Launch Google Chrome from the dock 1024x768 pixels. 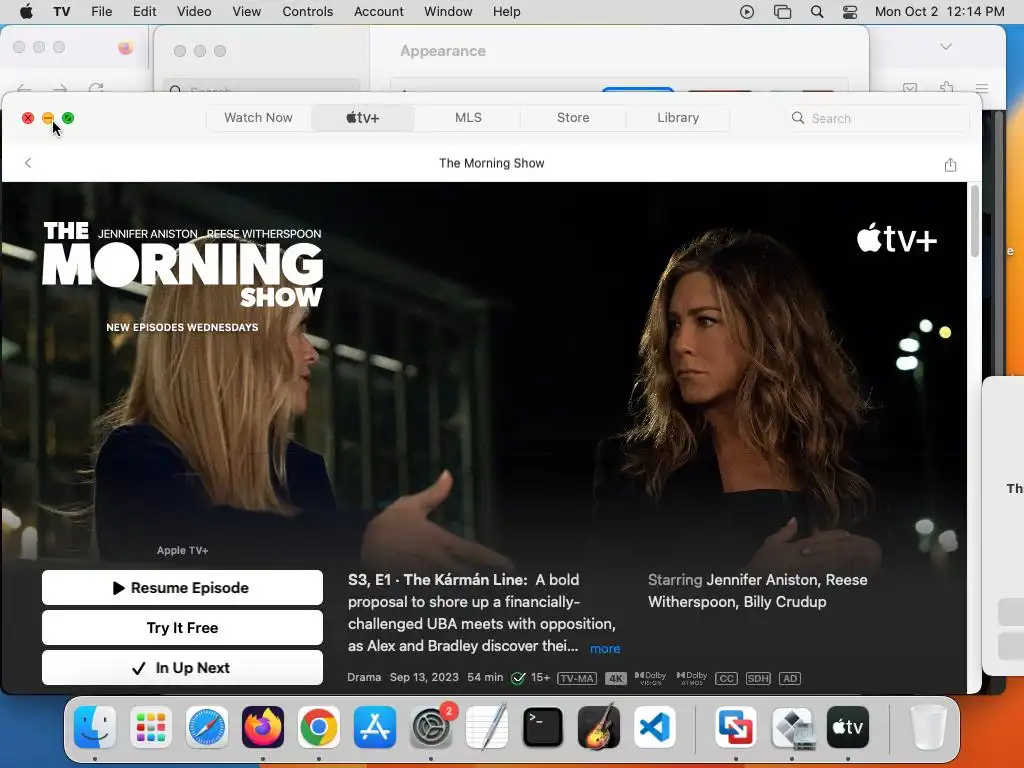click(x=319, y=726)
